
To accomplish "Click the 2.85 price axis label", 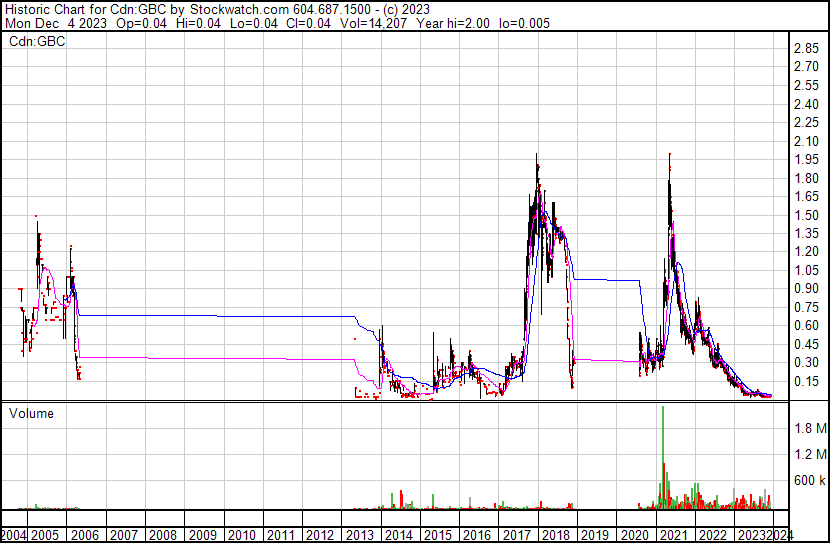I will [807, 49].
